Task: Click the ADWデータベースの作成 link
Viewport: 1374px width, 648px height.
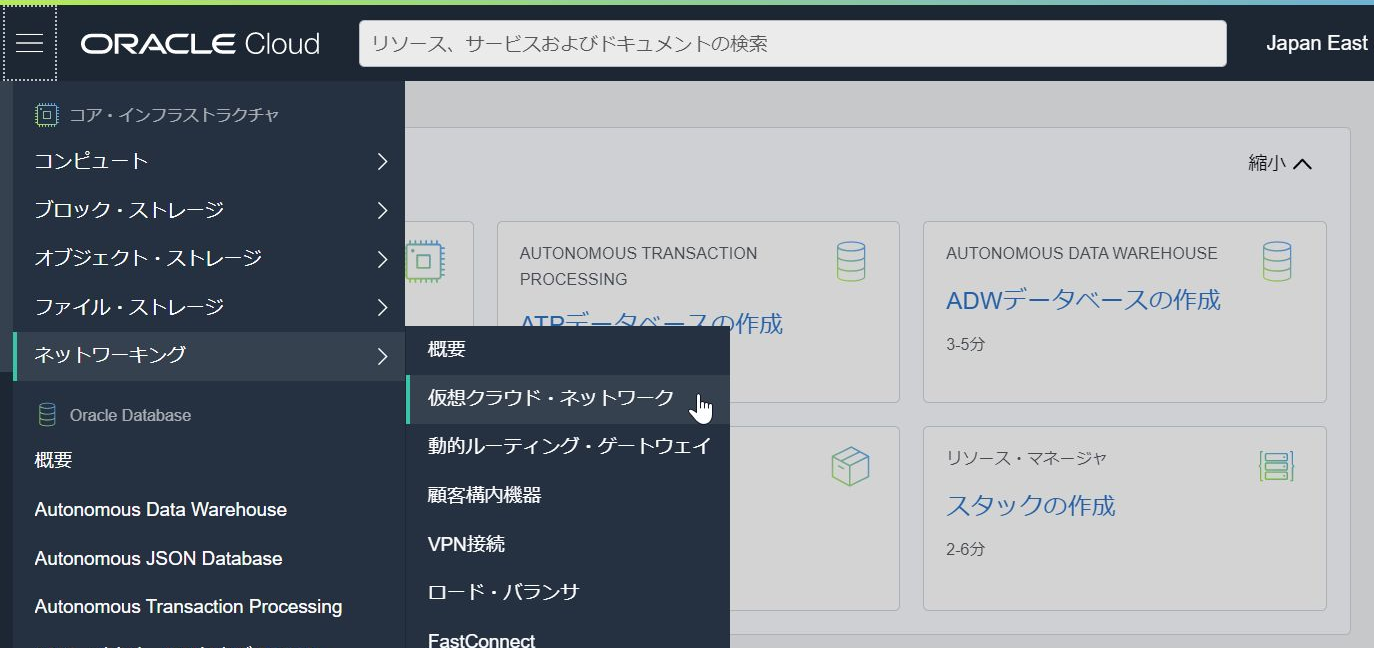Action: tap(1083, 300)
